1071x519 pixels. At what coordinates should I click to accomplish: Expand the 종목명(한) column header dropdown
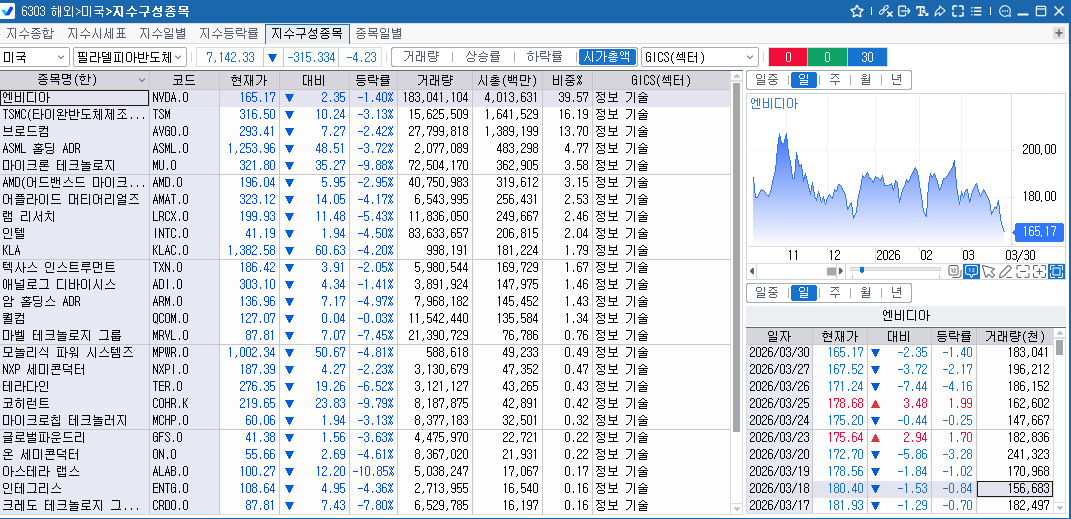click(141, 80)
